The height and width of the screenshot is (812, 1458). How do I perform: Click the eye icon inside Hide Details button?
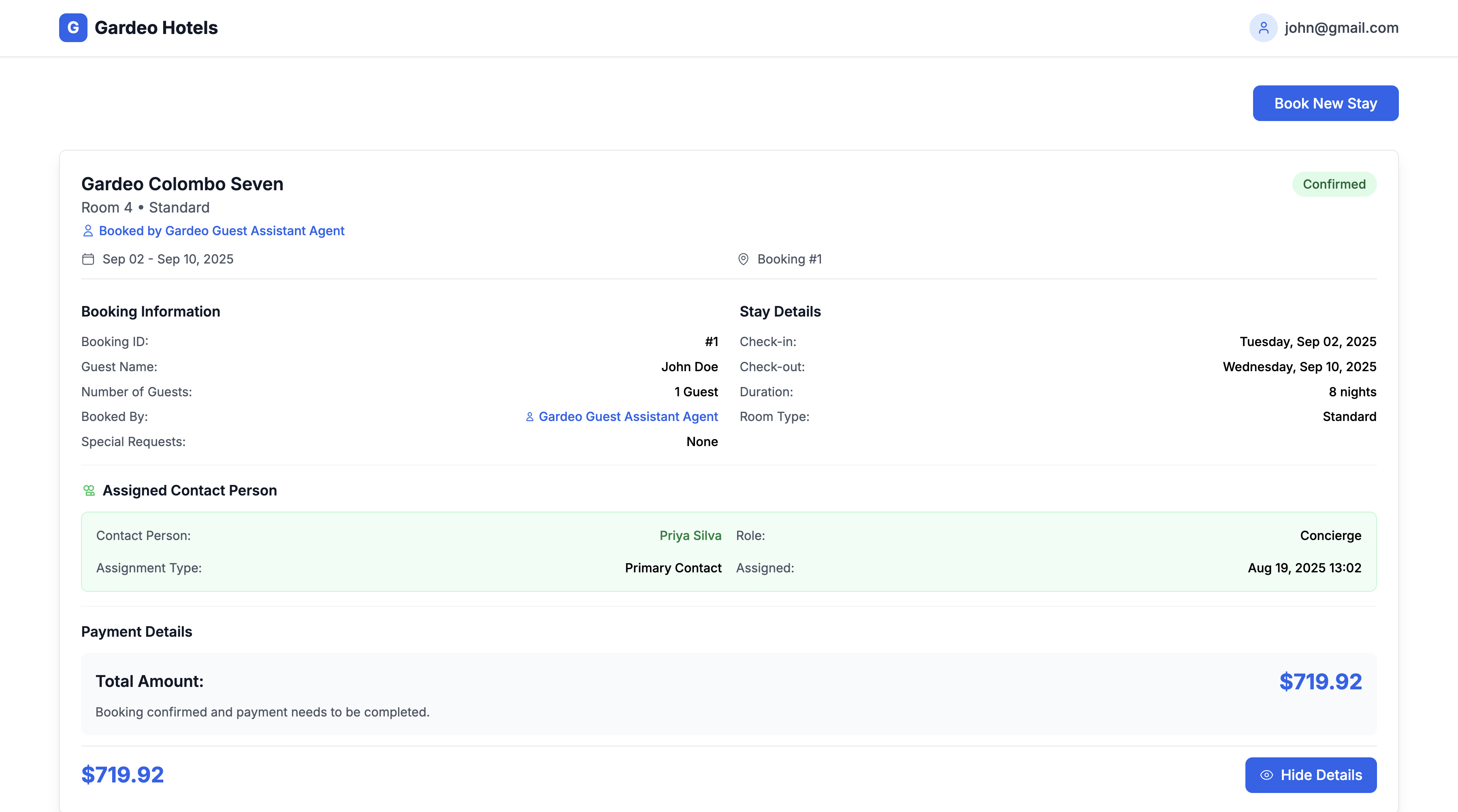(1267, 775)
